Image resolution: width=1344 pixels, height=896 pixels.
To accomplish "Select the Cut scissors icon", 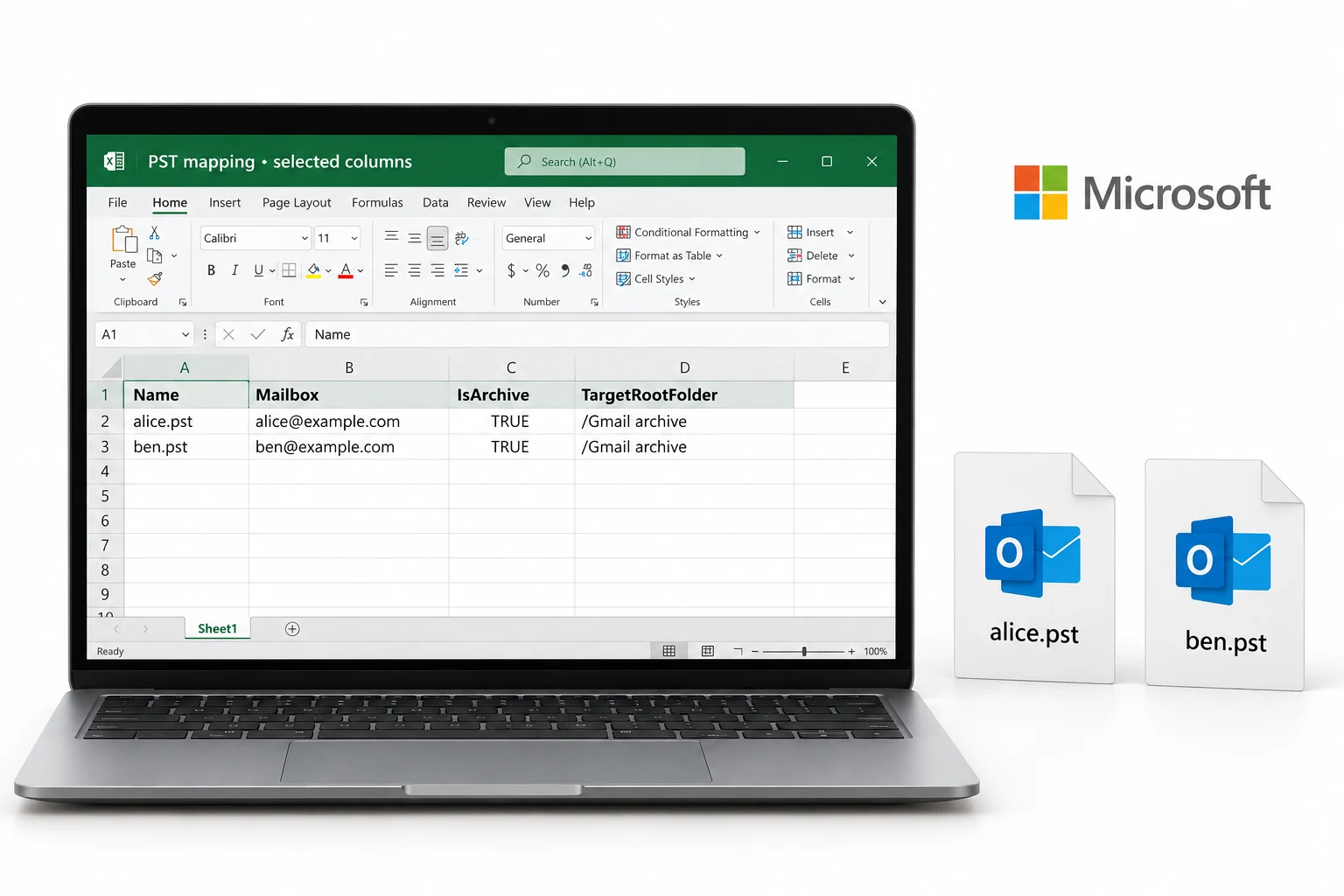I will (x=155, y=233).
